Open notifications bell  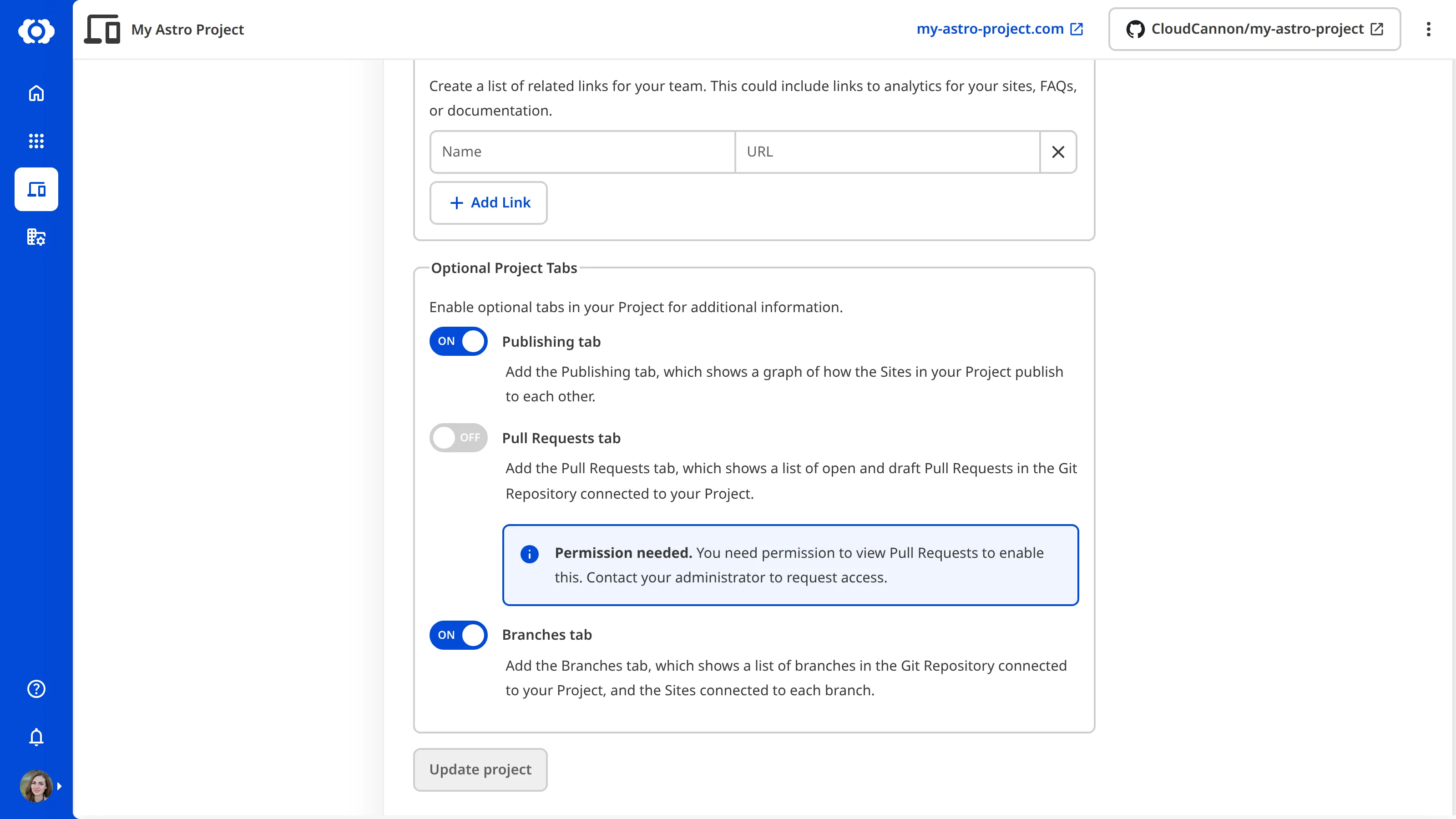36,737
